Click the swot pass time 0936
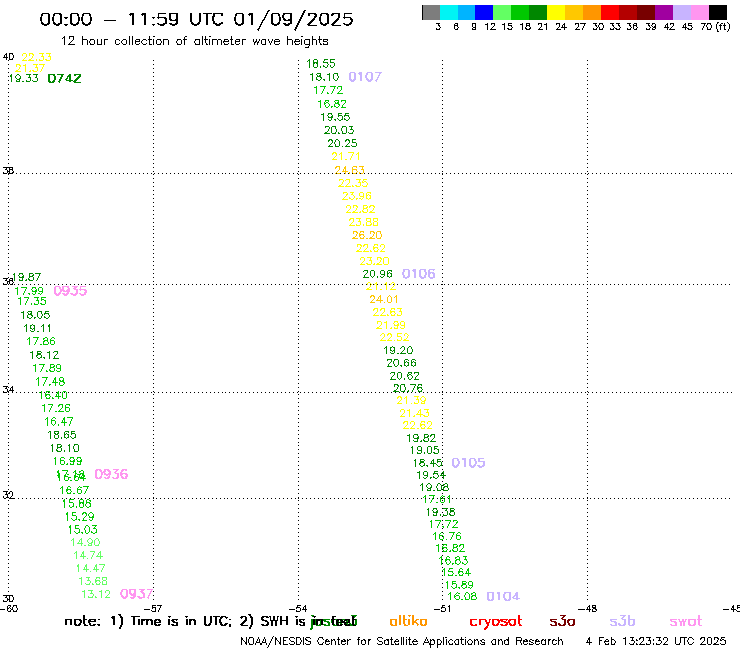Viewport: 740px width, 650px height. click(111, 474)
